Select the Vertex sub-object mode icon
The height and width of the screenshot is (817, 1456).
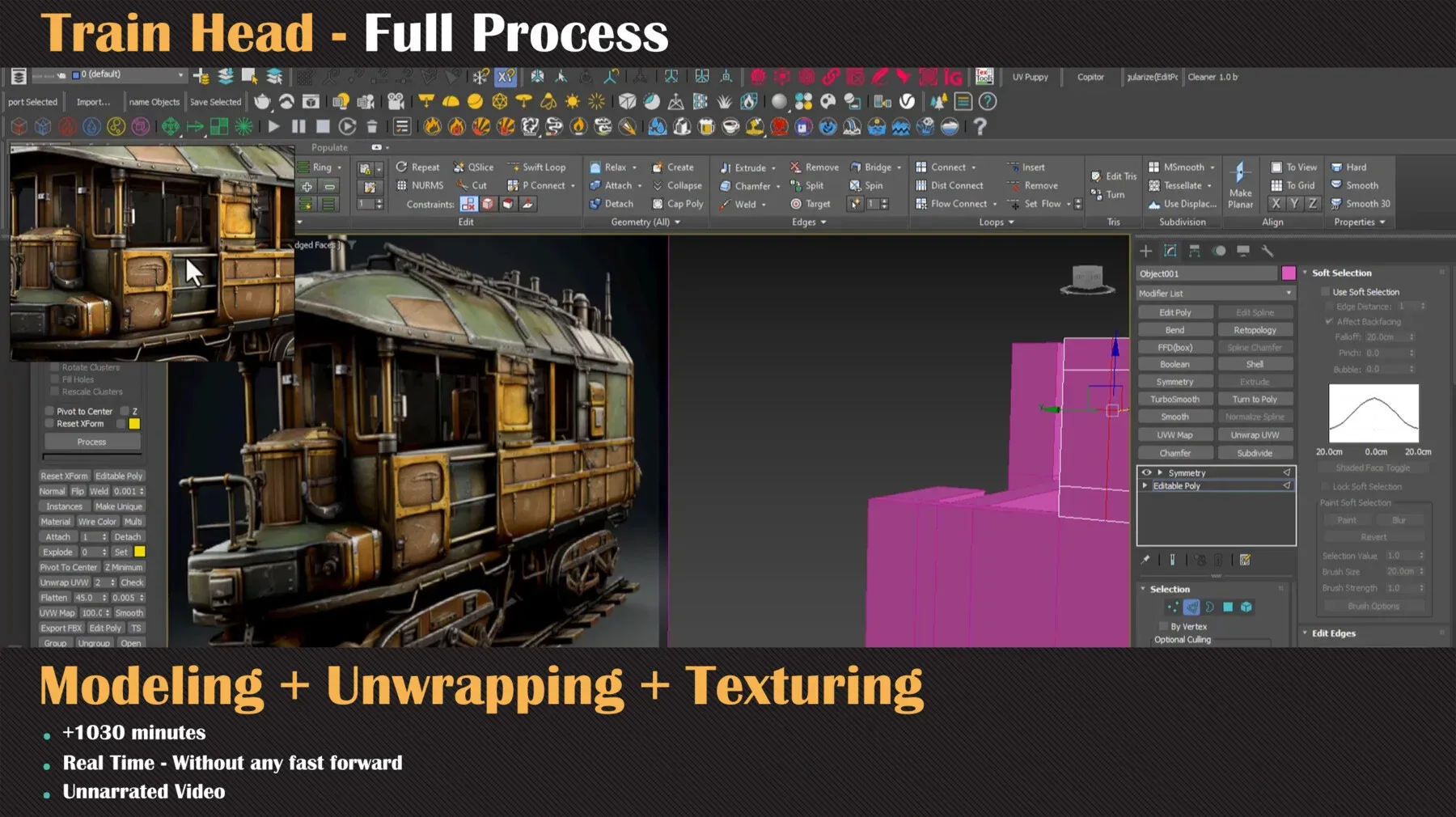[1175, 607]
